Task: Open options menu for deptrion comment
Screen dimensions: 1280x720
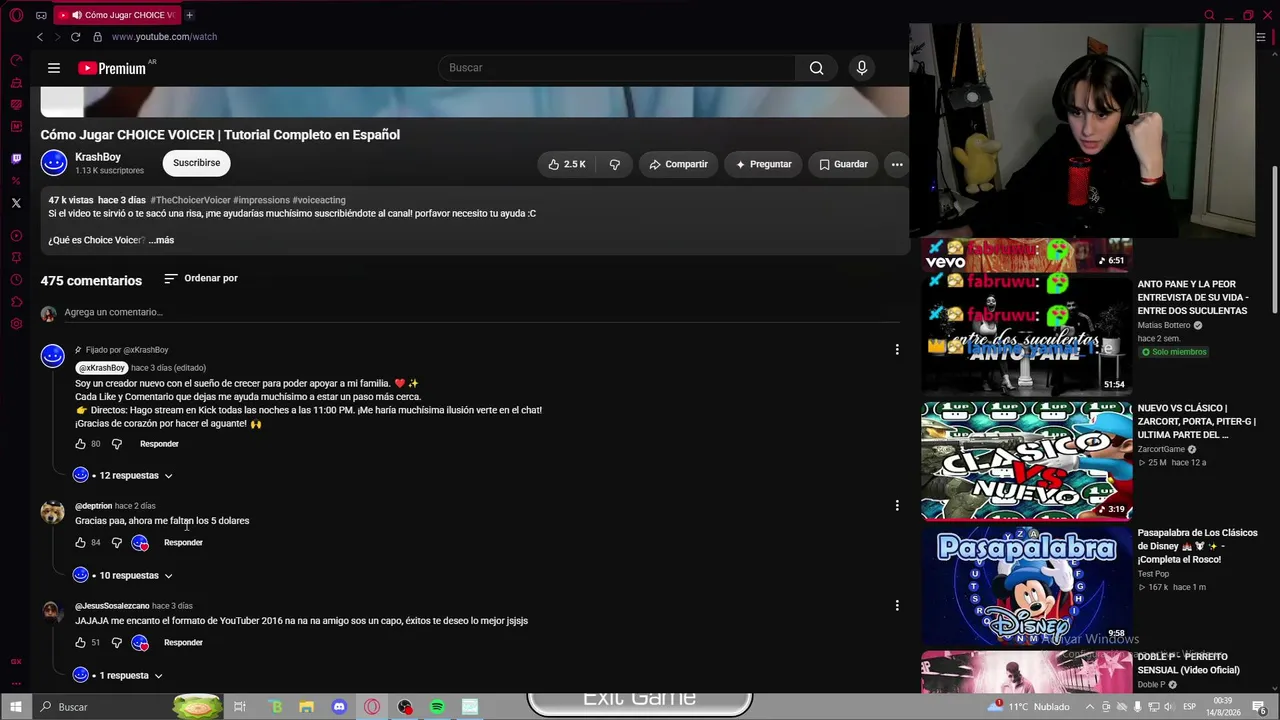Action: 897,506
